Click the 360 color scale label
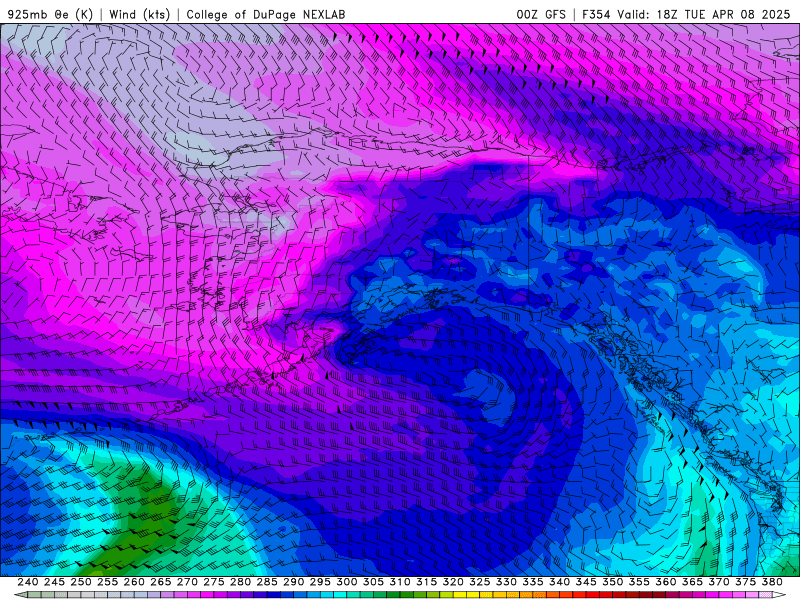Viewport: 800px width, 600px height. 666,582
